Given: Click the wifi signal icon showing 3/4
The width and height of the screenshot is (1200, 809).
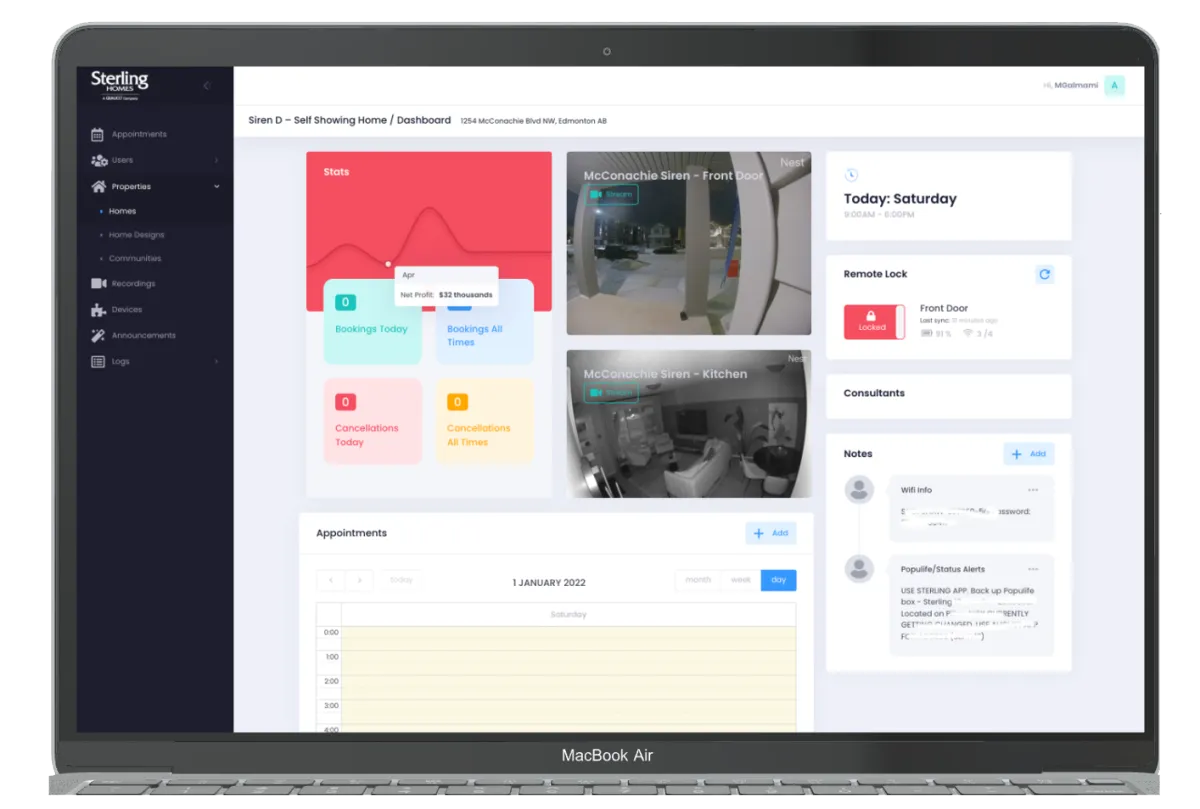Looking at the screenshot, I should (968, 333).
